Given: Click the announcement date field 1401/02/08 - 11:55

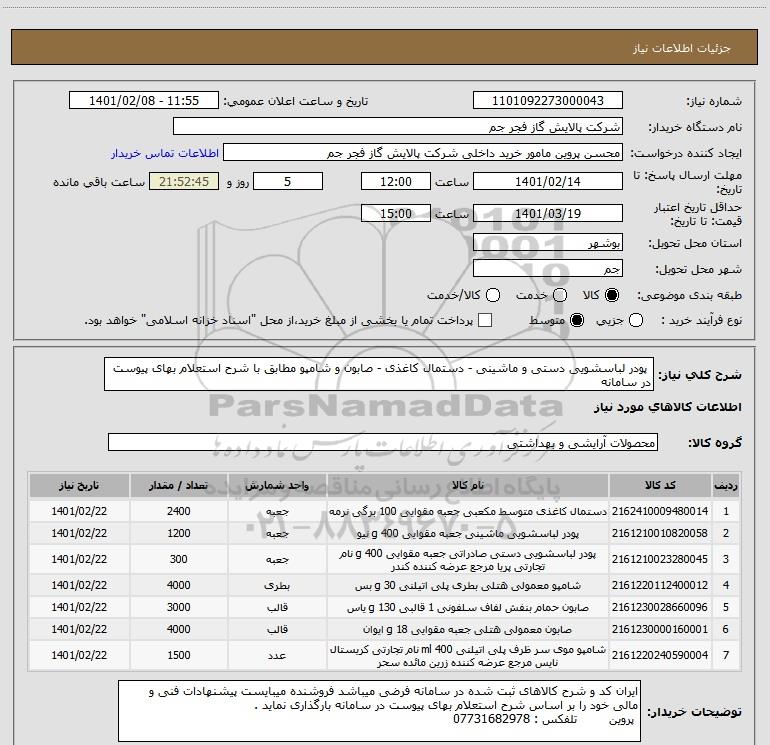Looking at the screenshot, I should (144, 101).
